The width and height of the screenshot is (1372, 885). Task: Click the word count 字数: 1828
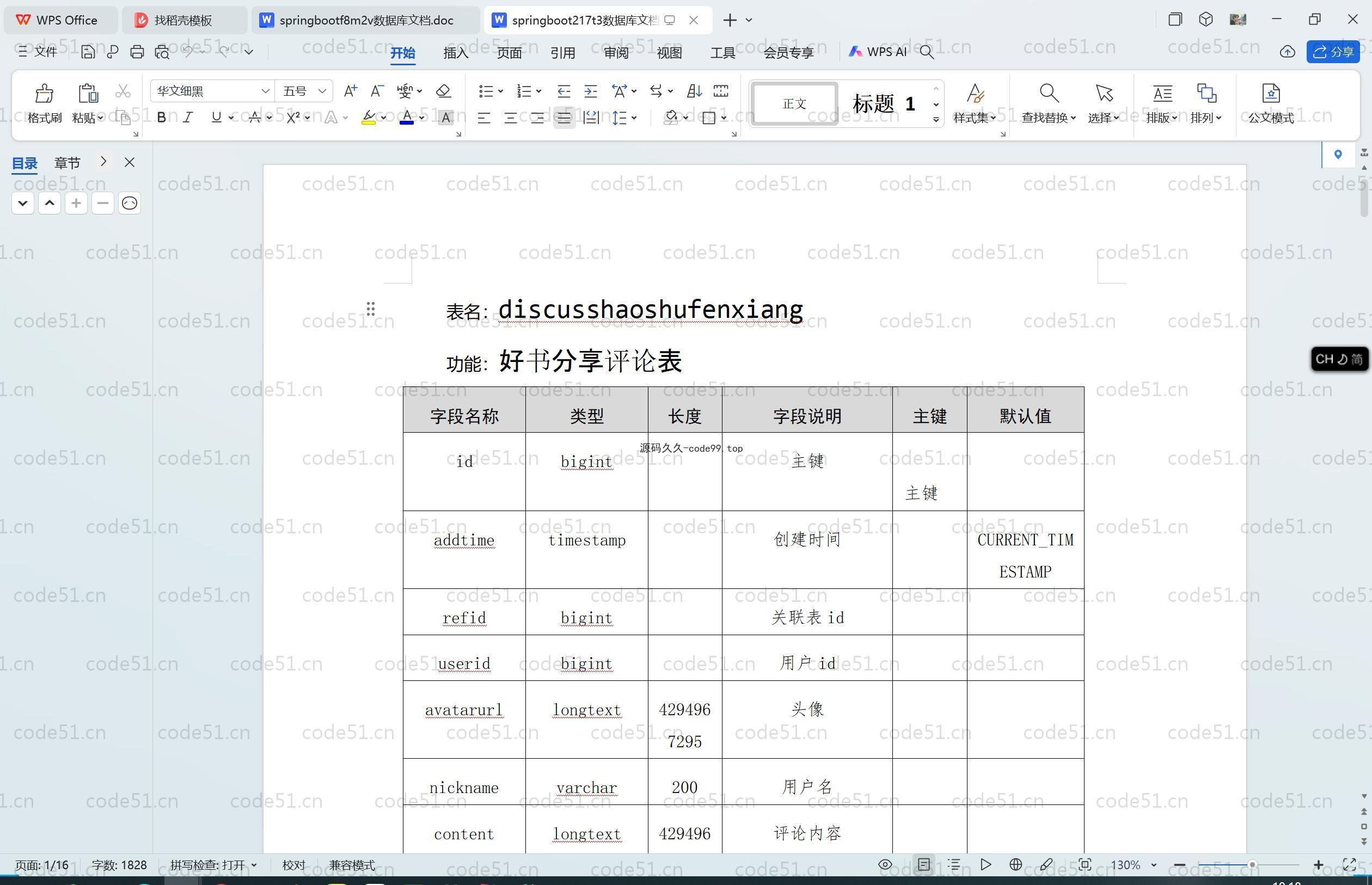119,864
